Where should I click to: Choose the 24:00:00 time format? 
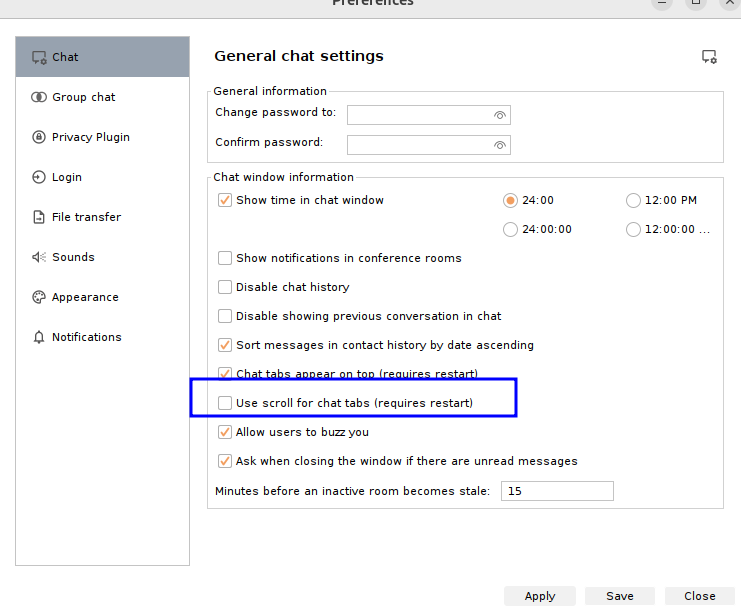[511, 229]
